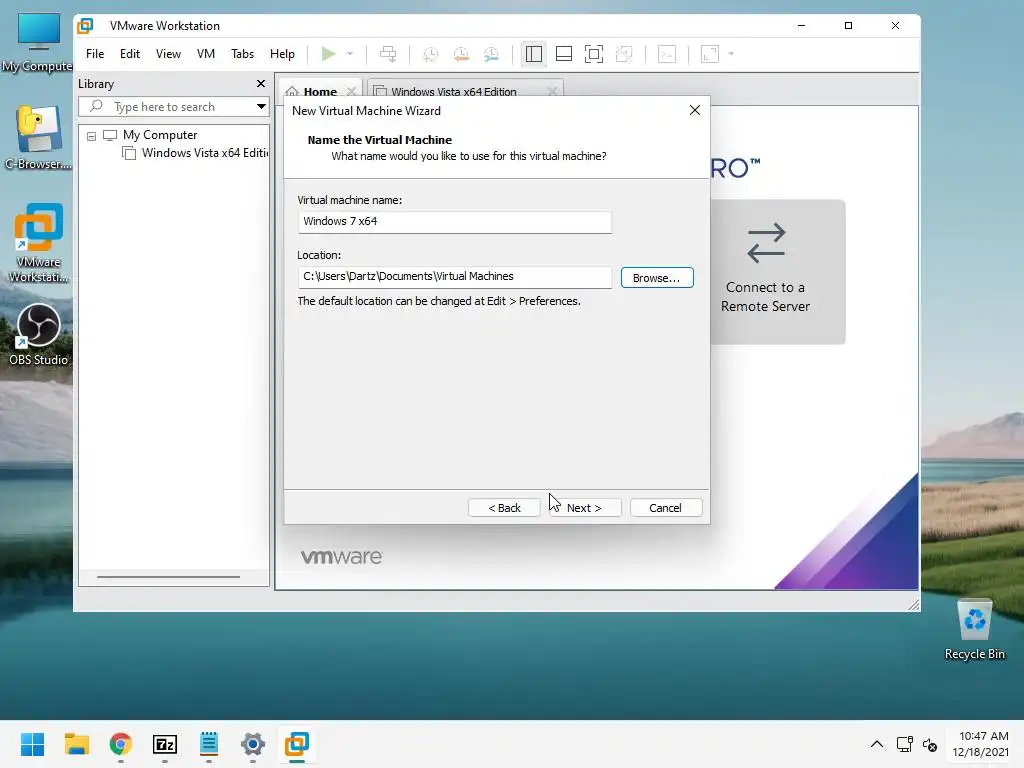1024x768 pixels.
Task: Select My Computer in Library tree
Action: click(159, 135)
